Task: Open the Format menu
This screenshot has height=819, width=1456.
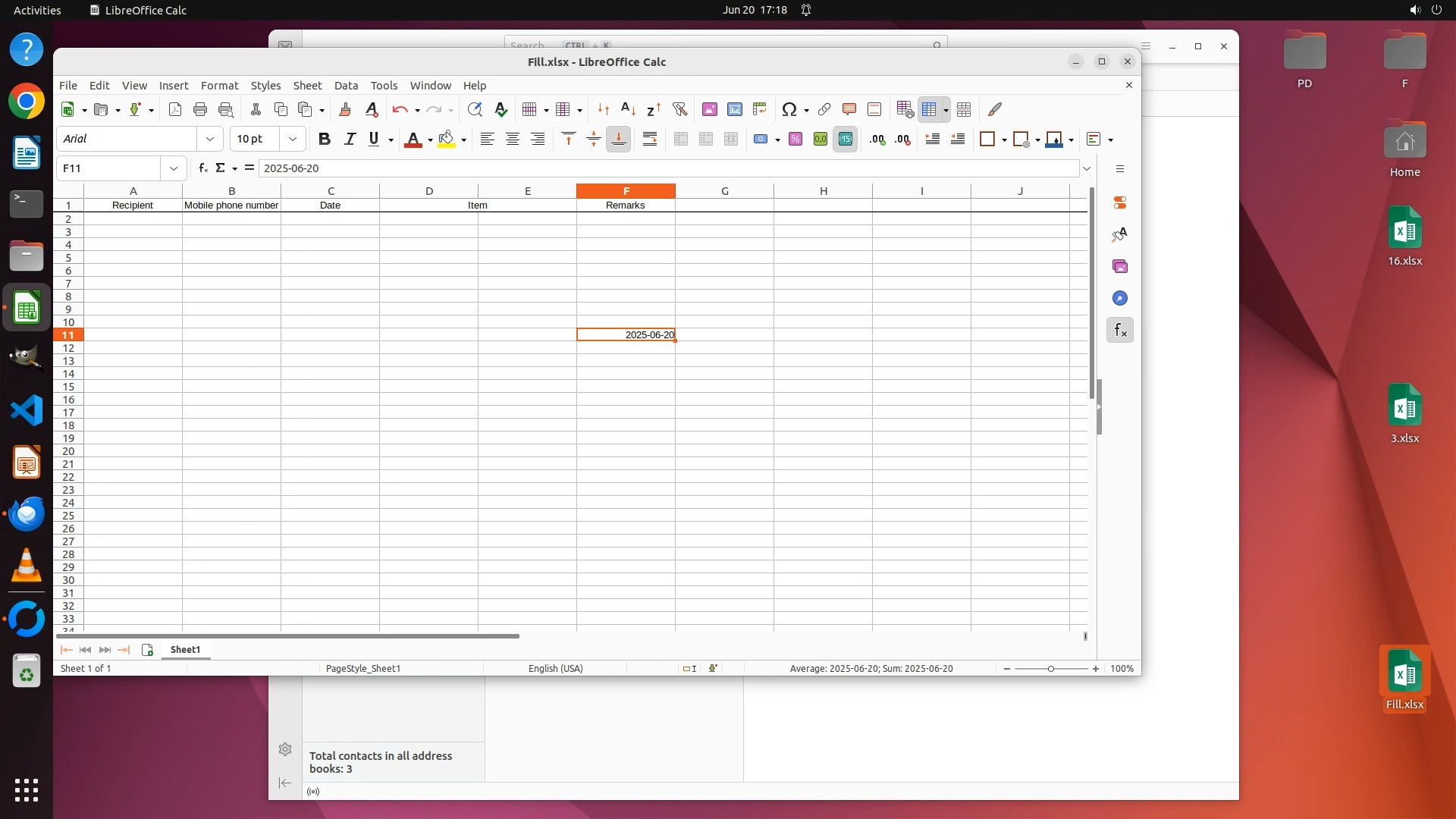Action: (x=219, y=86)
